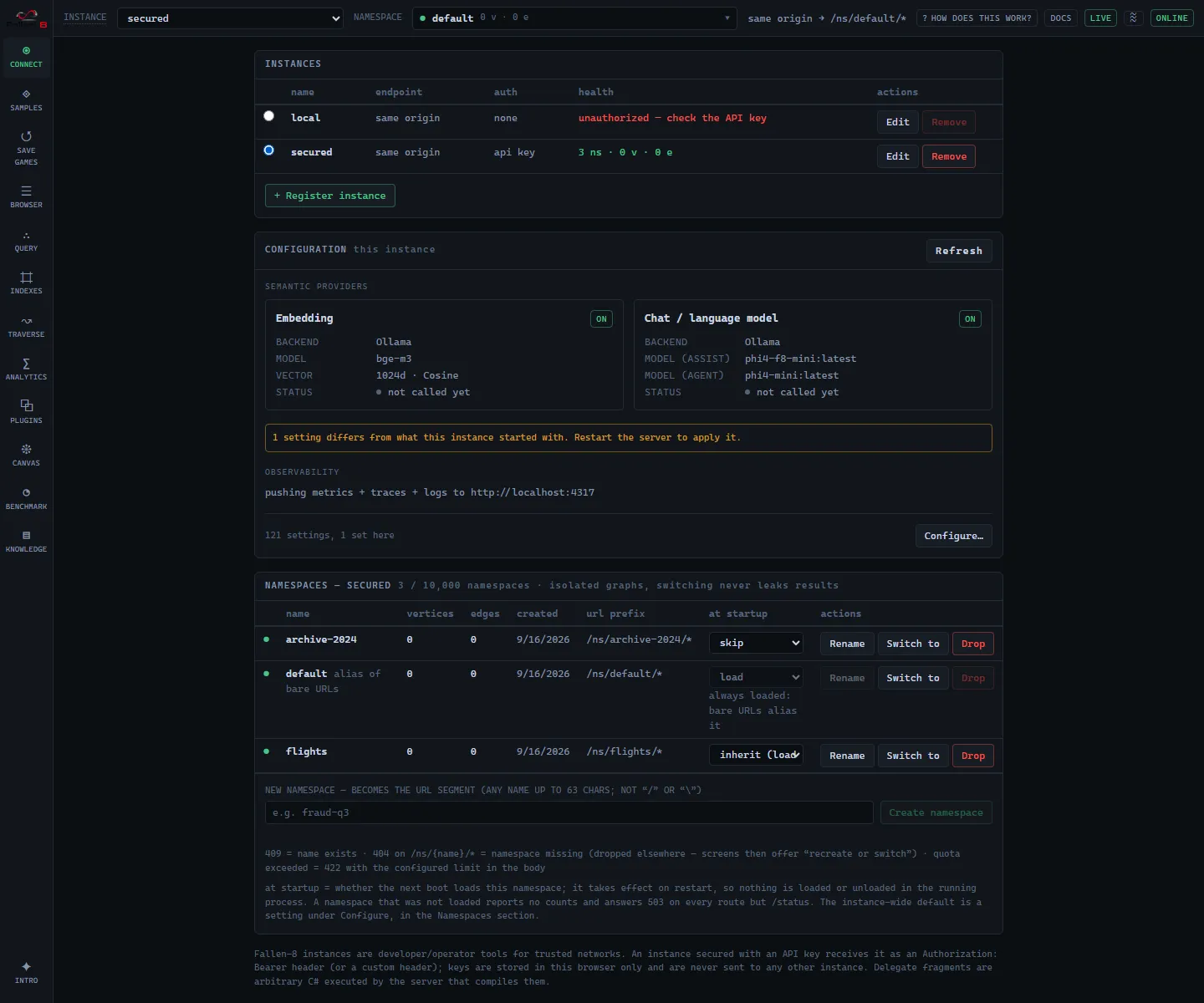Click the new namespace name field
This screenshot has width=1204, height=1003.
coord(569,812)
